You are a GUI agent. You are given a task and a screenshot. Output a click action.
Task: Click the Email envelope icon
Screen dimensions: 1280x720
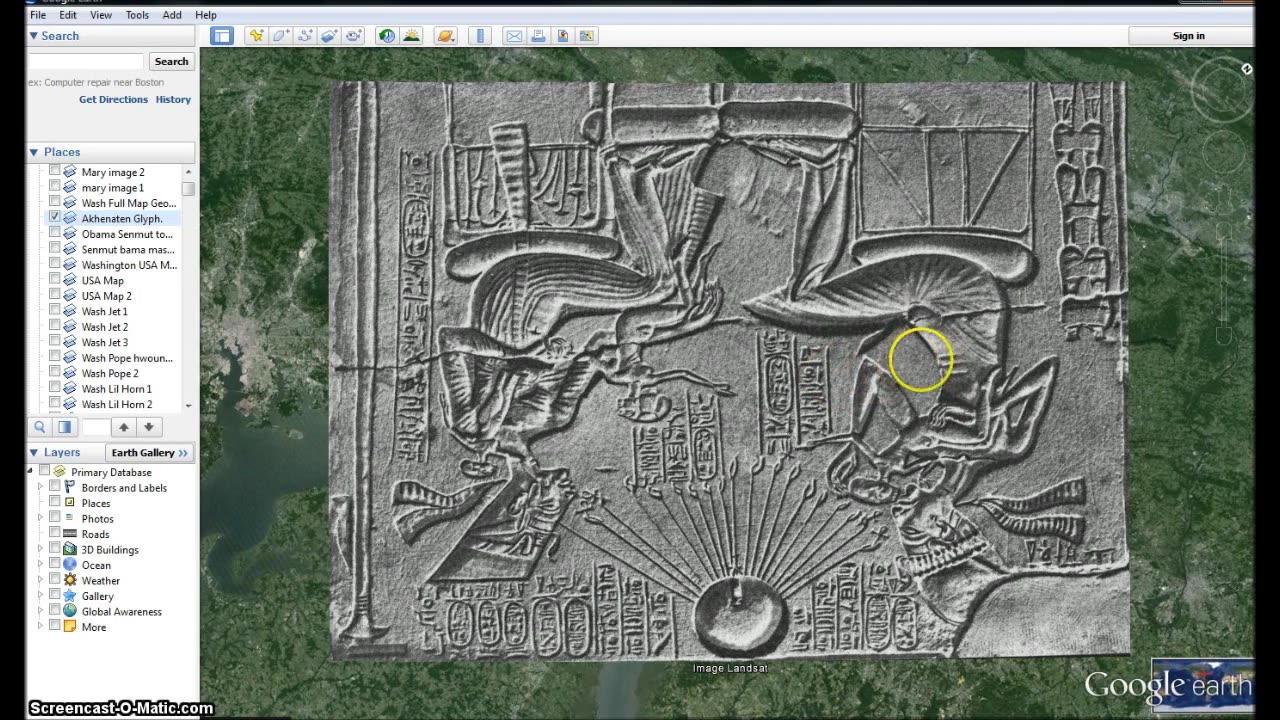[x=514, y=36]
